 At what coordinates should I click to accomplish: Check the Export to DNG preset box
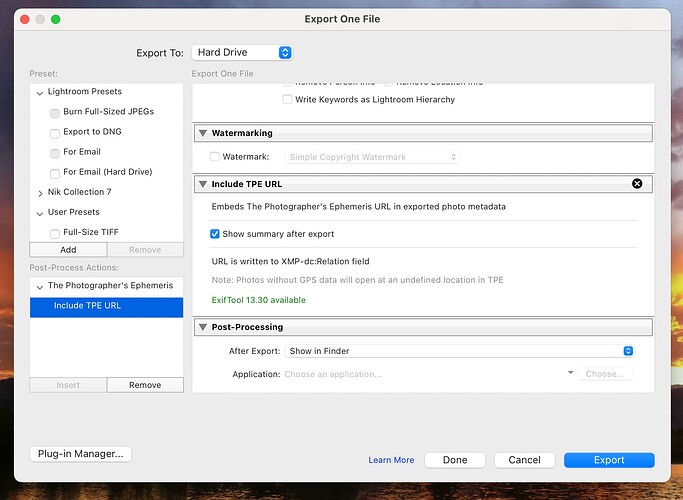[55, 133]
